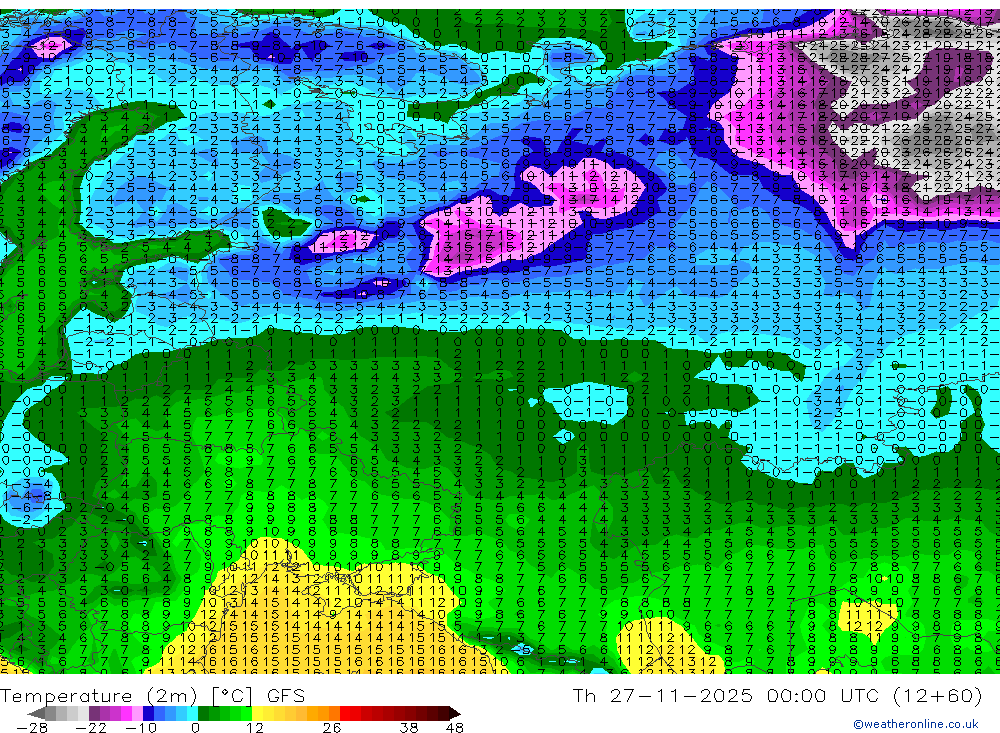Click the 0 label under the color scale
The width and height of the screenshot is (1000, 733).
coord(195,727)
